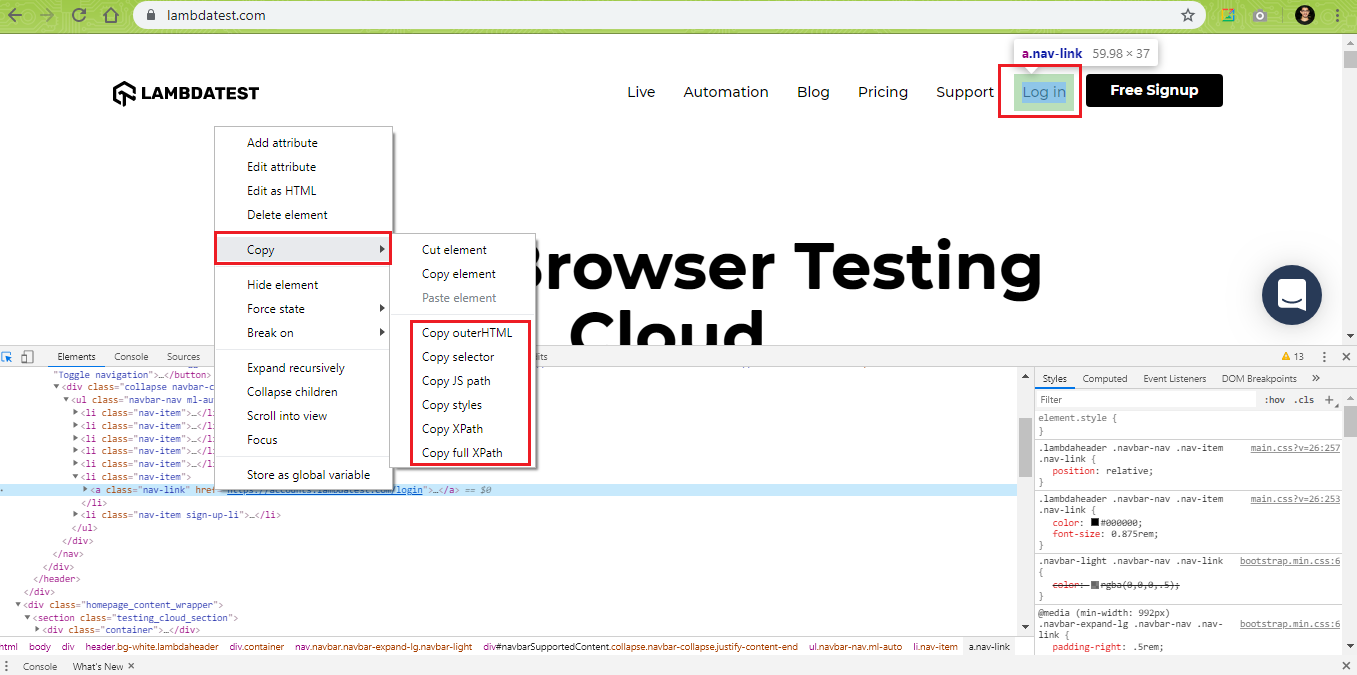This screenshot has height=675, width=1357.
Task: Bookmark this page with the star icon
Action: 1188,15
